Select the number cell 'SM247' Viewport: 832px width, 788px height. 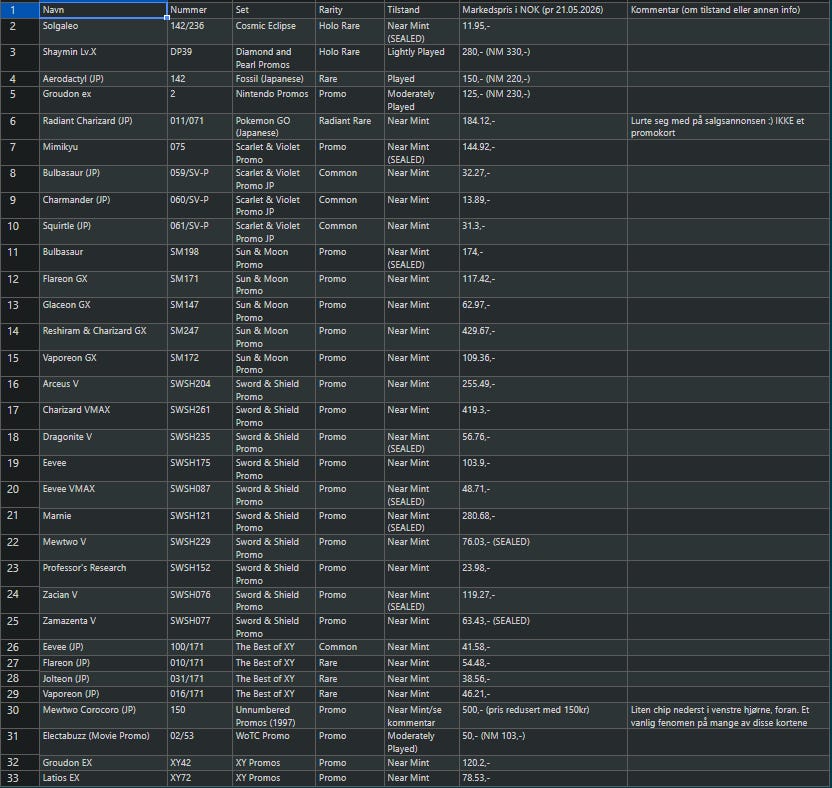coord(200,337)
